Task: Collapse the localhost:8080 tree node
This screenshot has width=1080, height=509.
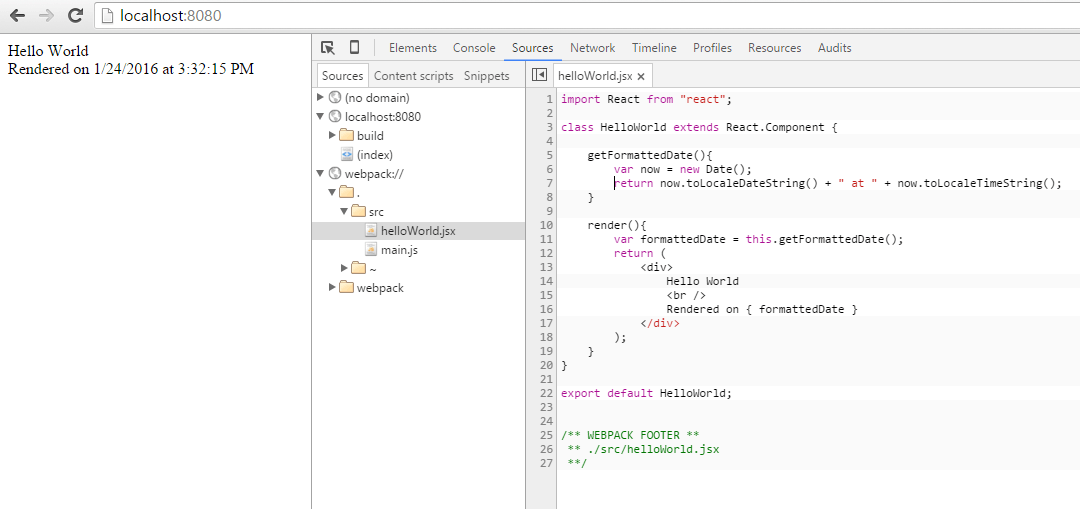Action: click(x=320, y=116)
